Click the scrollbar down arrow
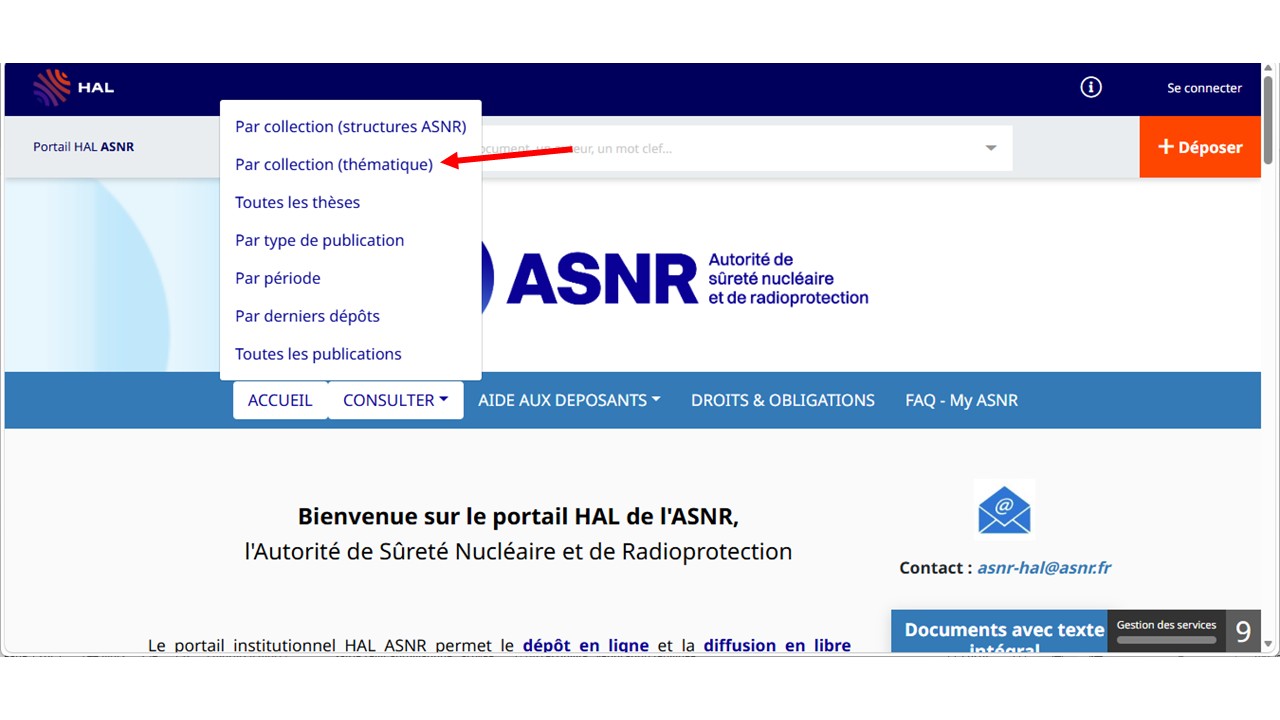This screenshot has height=720, width=1280. pos(1268,644)
